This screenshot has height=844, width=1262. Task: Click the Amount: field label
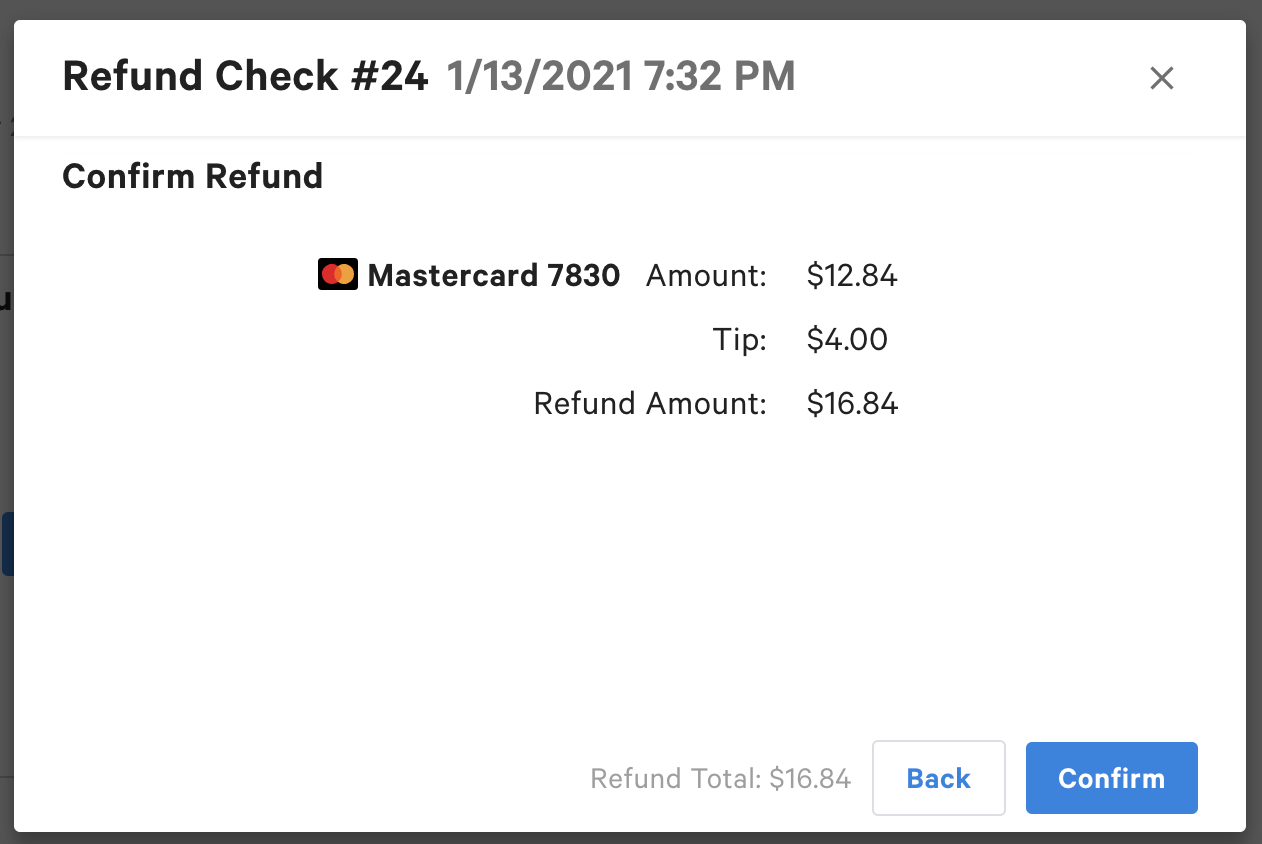[706, 276]
